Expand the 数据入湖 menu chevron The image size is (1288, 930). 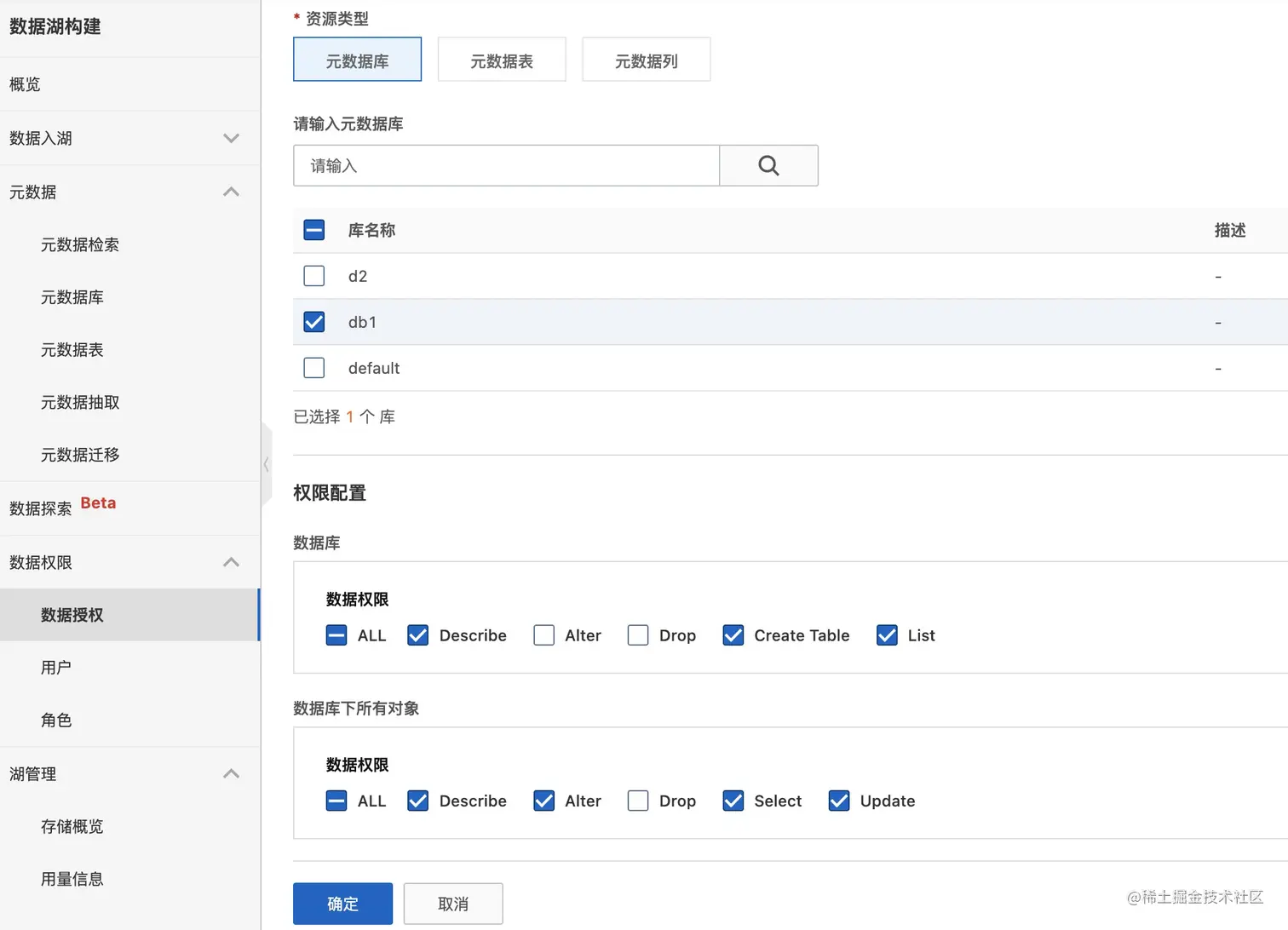(231, 138)
